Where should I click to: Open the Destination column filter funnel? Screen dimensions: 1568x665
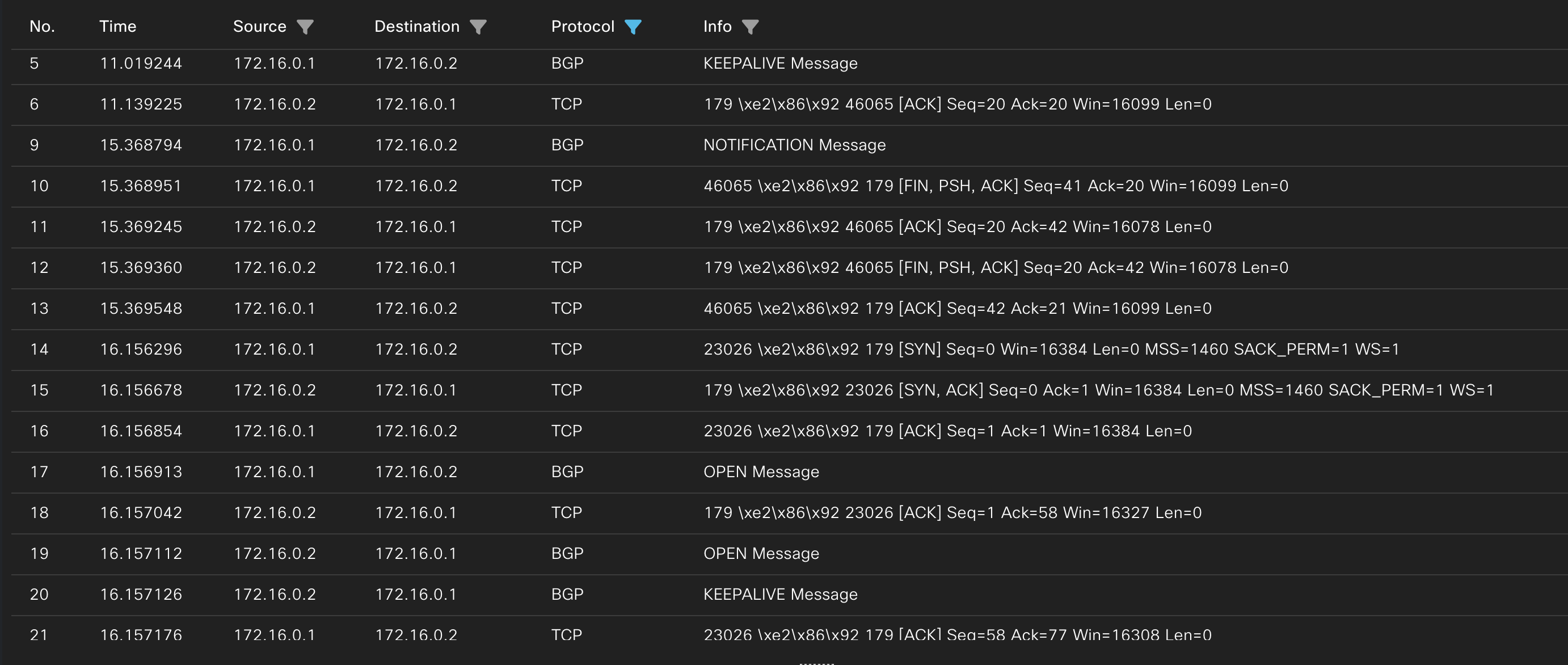pos(478,26)
